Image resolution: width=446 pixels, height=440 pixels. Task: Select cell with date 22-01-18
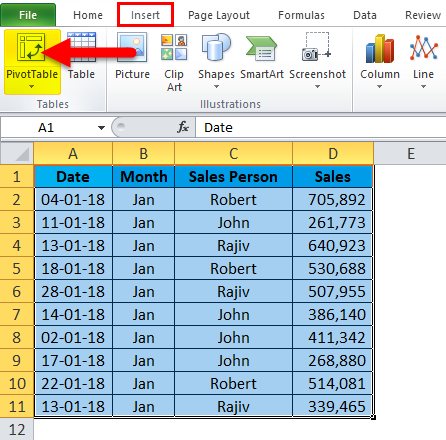point(73,383)
